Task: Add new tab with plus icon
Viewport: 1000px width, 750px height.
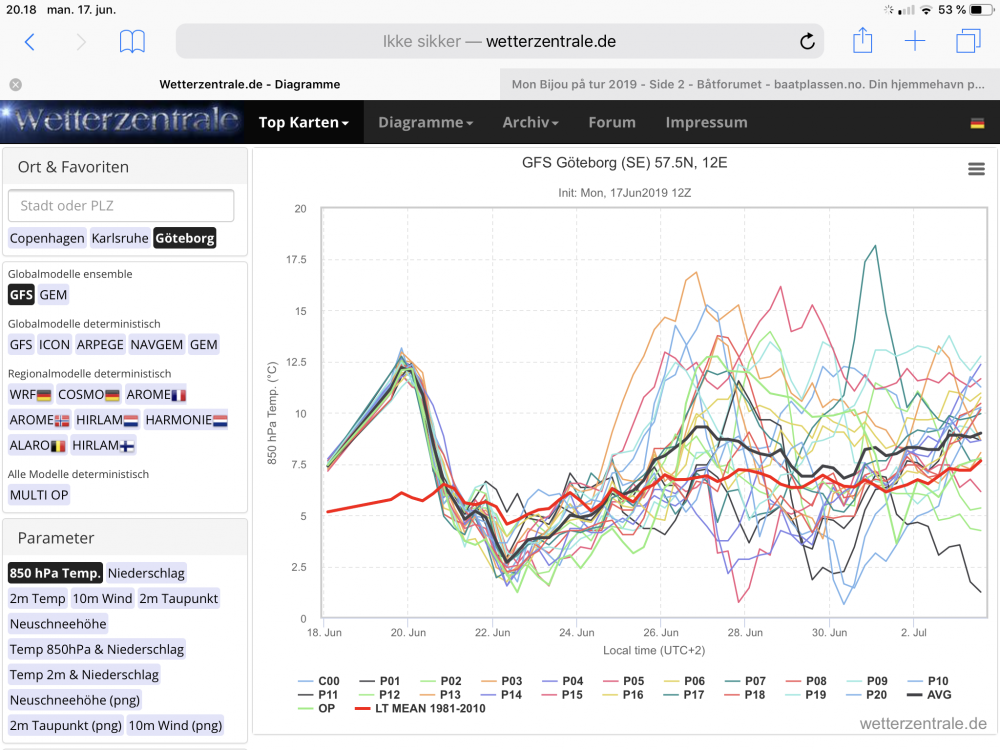Action: (x=915, y=41)
